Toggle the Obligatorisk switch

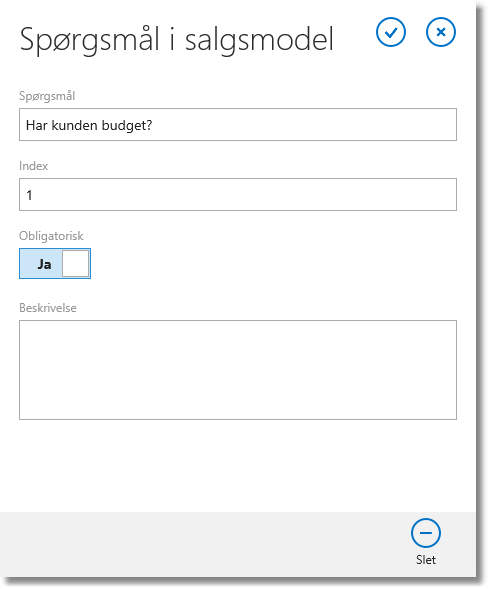pyautogui.click(x=55, y=263)
